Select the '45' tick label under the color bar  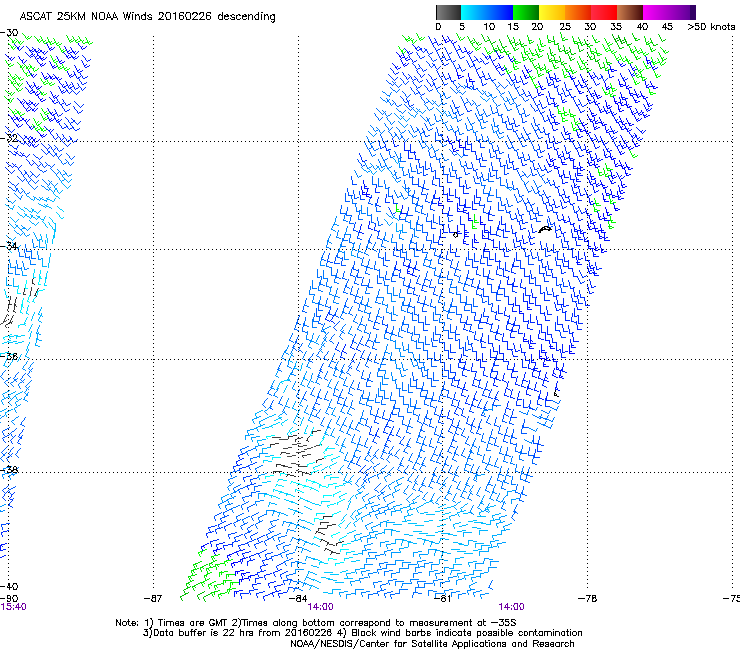point(667,27)
